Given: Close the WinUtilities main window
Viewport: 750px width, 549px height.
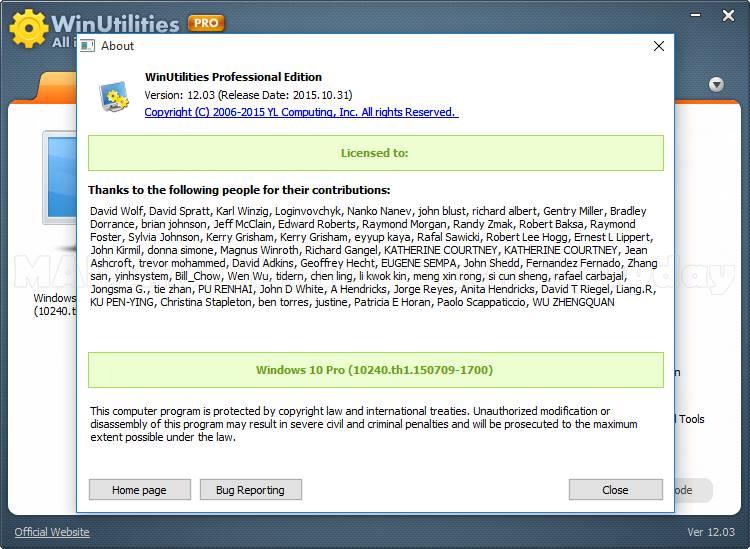Looking at the screenshot, I should pos(728,16).
